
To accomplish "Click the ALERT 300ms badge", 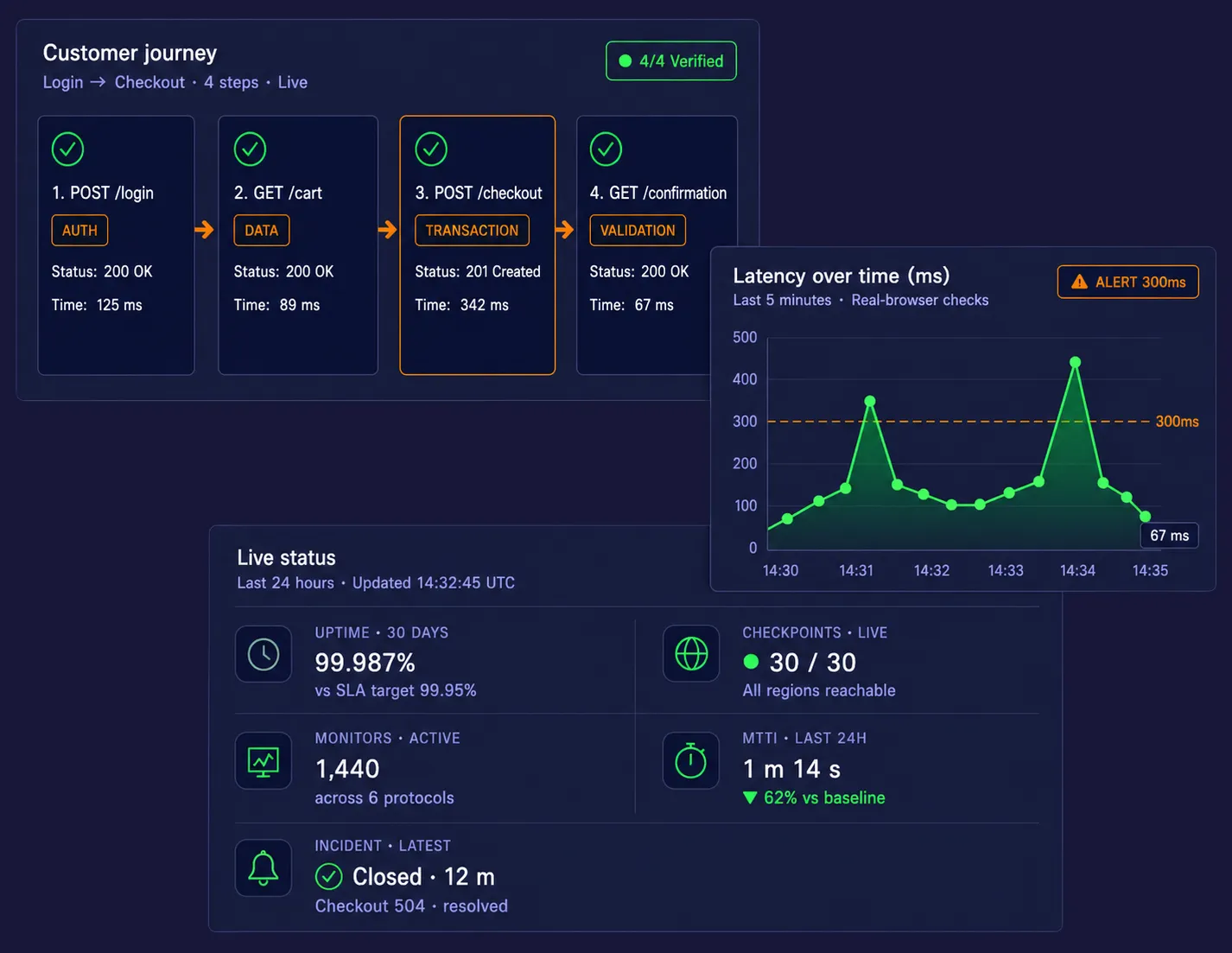I will pos(1128,282).
